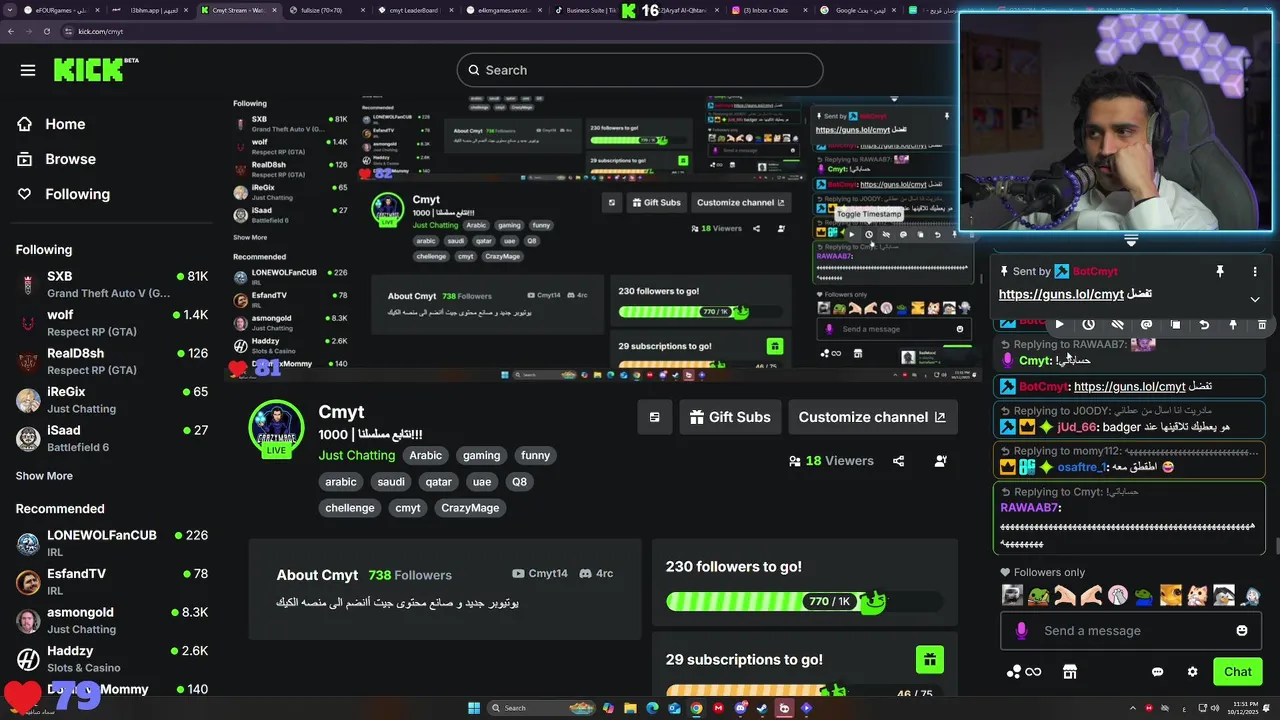Expand the pinned message chevron
The height and width of the screenshot is (720, 1280).
pyautogui.click(x=1255, y=299)
